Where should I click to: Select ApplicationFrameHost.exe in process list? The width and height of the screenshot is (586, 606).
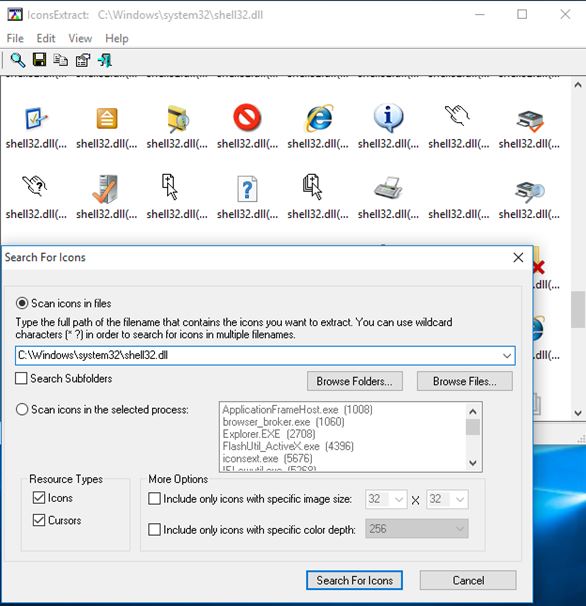pos(298,409)
